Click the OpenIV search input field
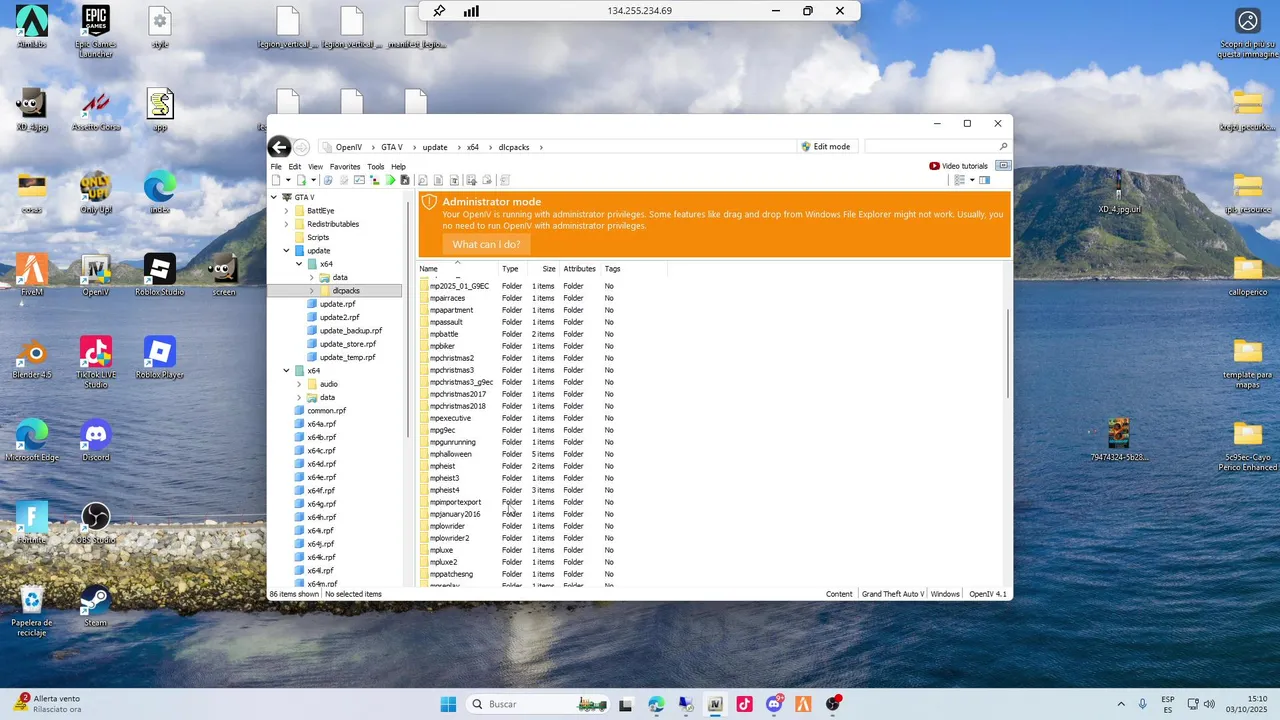Image resolution: width=1280 pixels, height=720 pixels. point(930,147)
